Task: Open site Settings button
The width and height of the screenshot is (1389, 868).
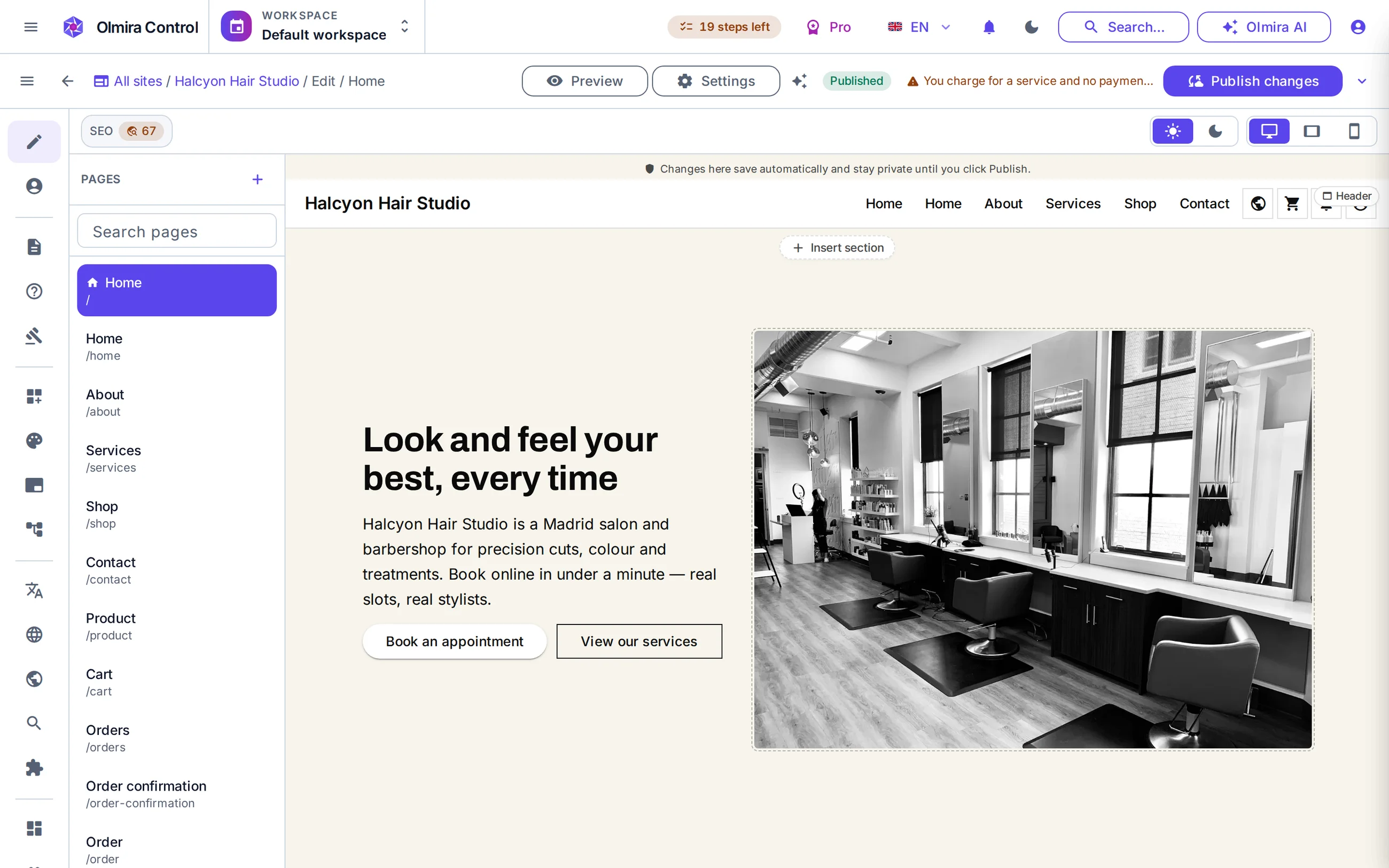Action: click(716, 81)
